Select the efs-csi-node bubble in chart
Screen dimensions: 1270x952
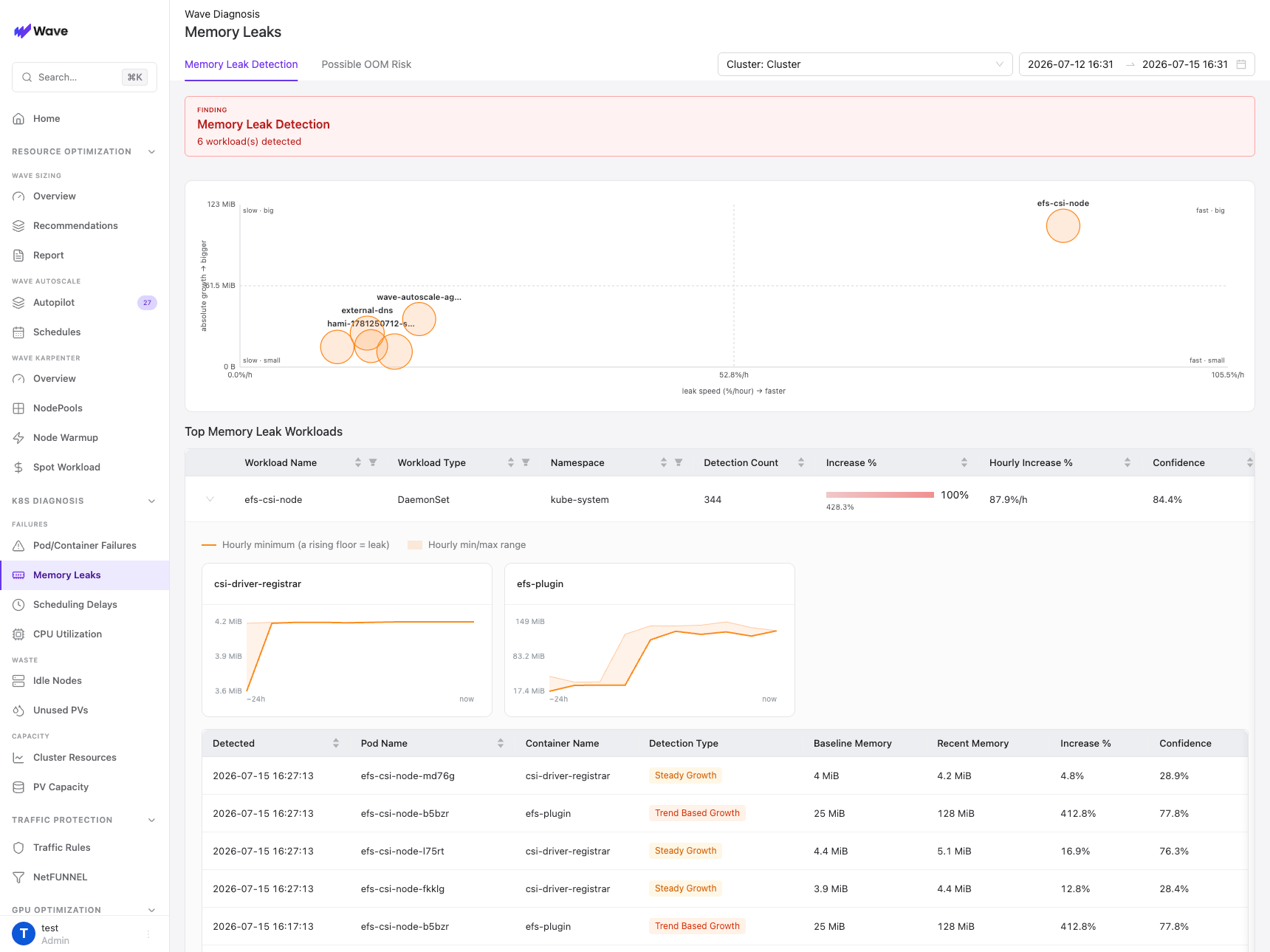(1063, 226)
